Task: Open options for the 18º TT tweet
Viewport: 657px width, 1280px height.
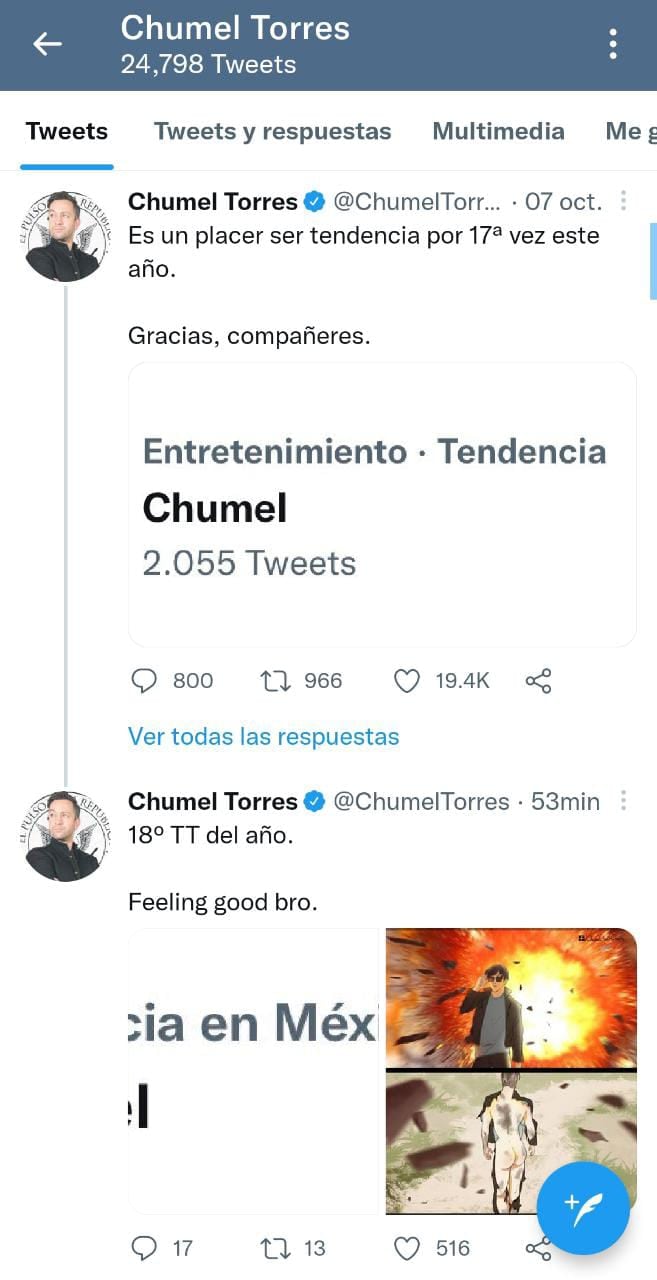Action: (x=623, y=803)
